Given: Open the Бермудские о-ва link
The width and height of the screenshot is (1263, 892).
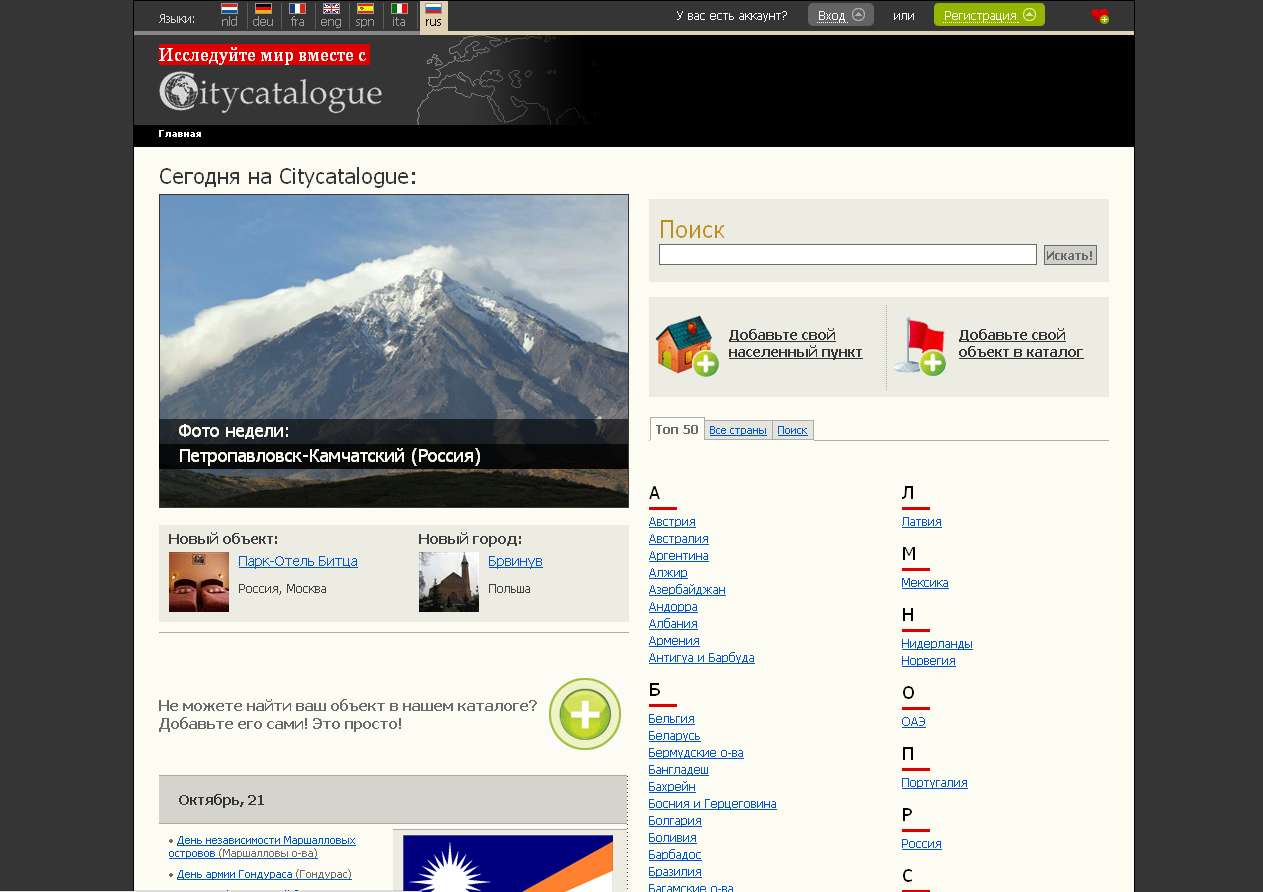Looking at the screenshot, I should click(696, 753).
